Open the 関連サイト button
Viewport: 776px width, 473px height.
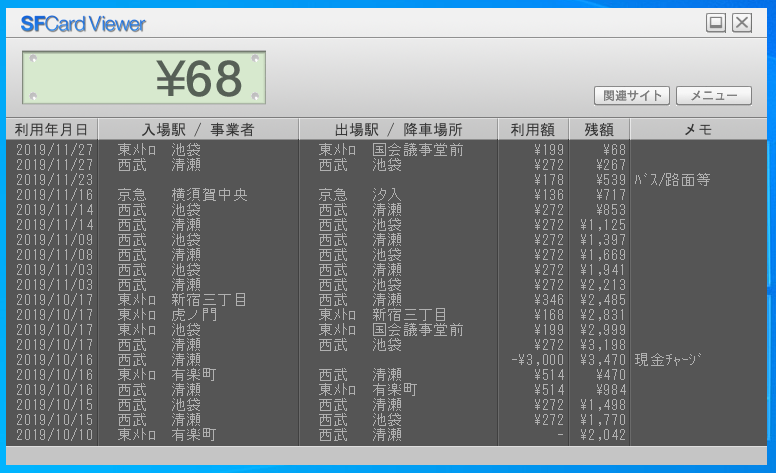click(x=631, y=96)
